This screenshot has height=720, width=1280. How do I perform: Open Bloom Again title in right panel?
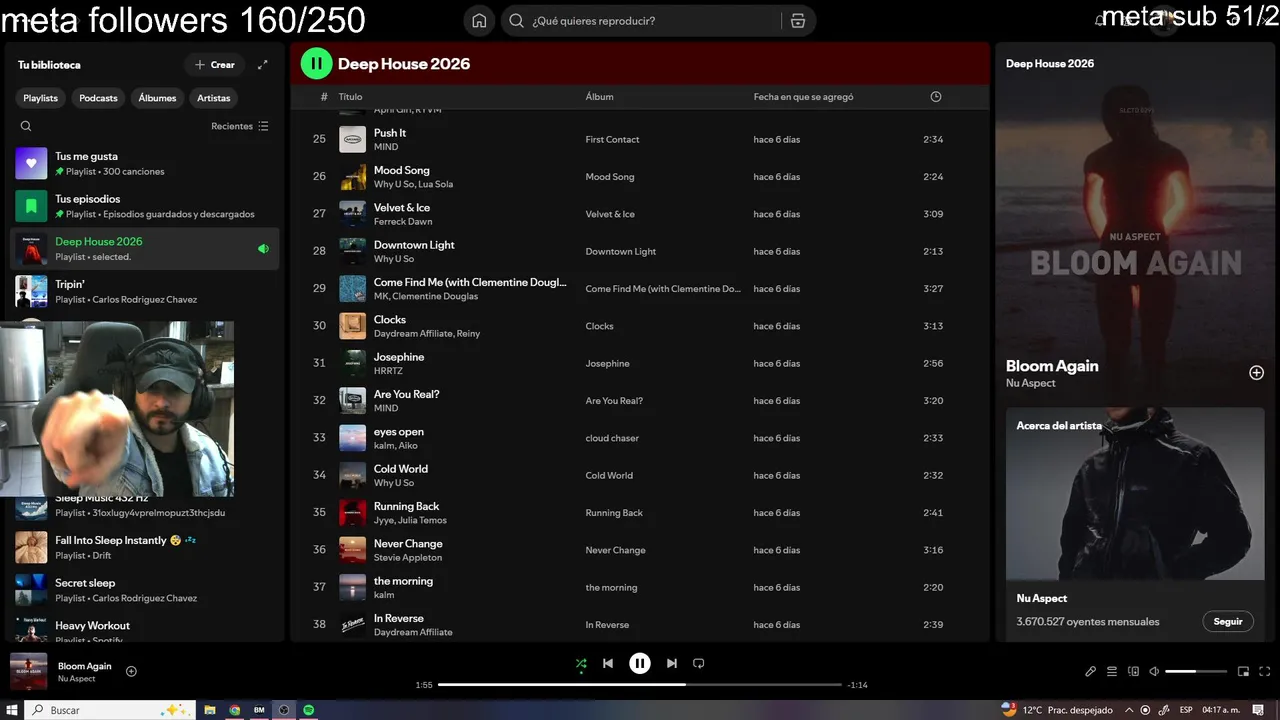point(1052,366)
